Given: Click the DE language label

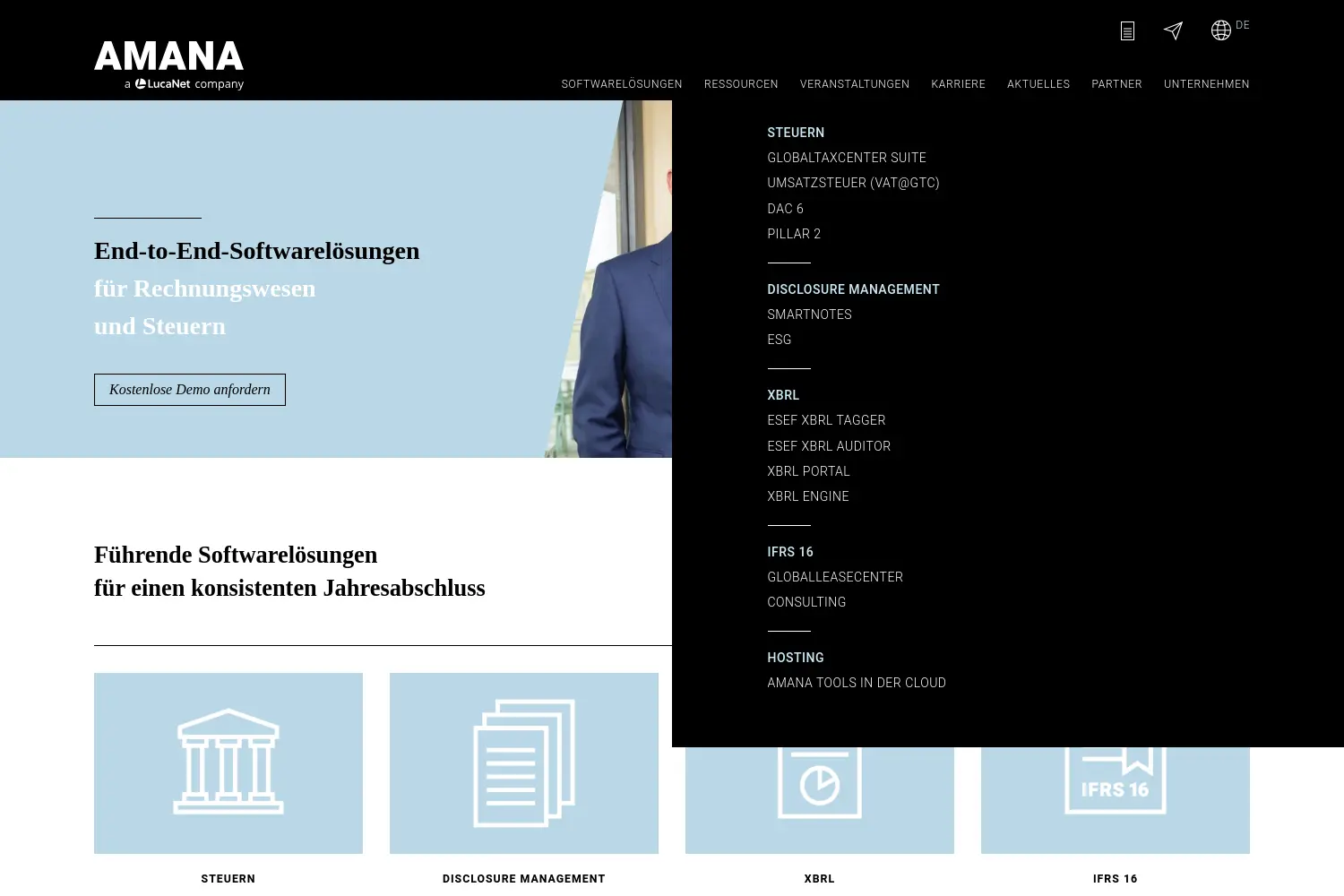Looking at the screenshot, I should point(1243,25).
